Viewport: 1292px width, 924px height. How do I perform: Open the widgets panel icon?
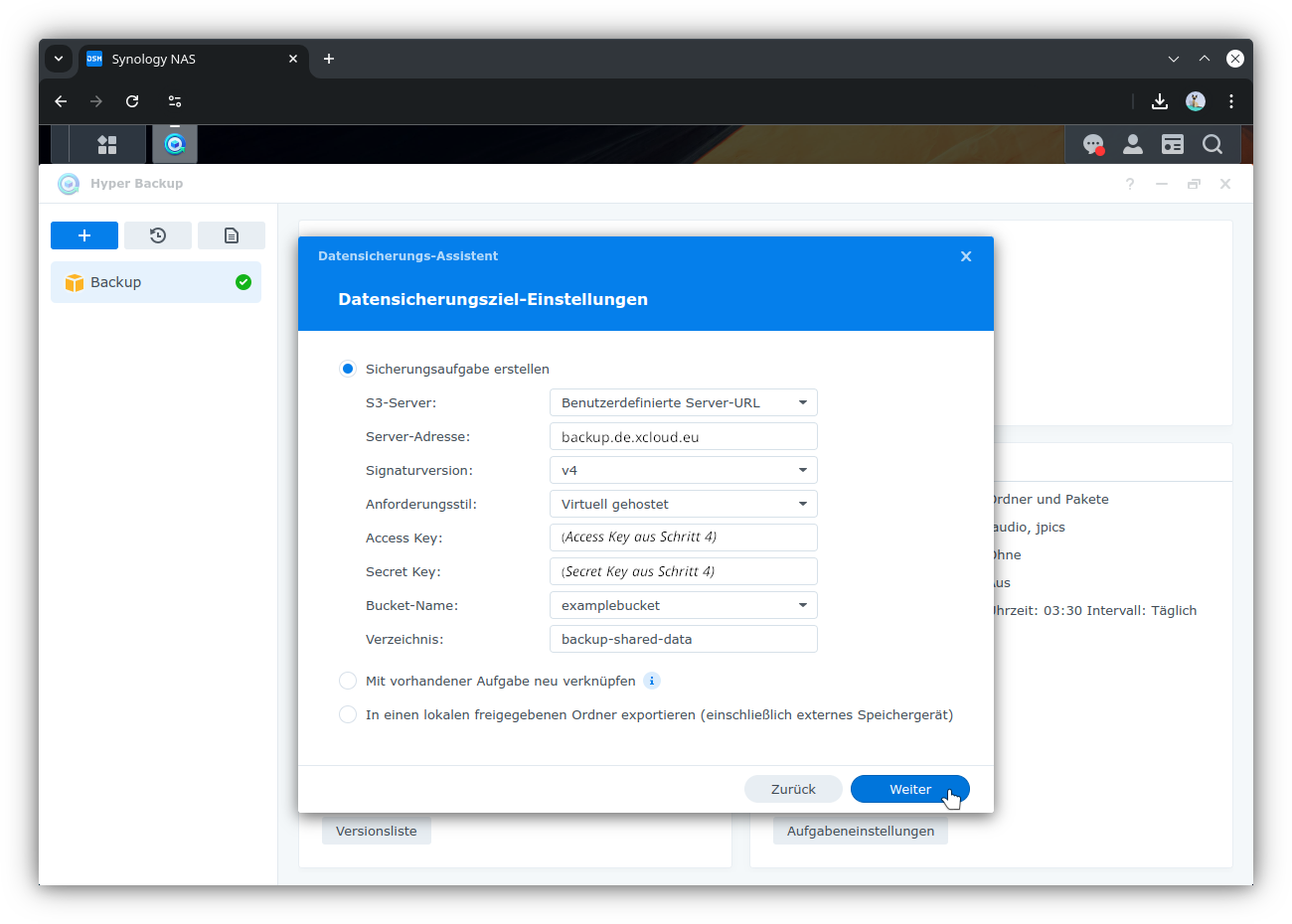[x=1173, y=144]
